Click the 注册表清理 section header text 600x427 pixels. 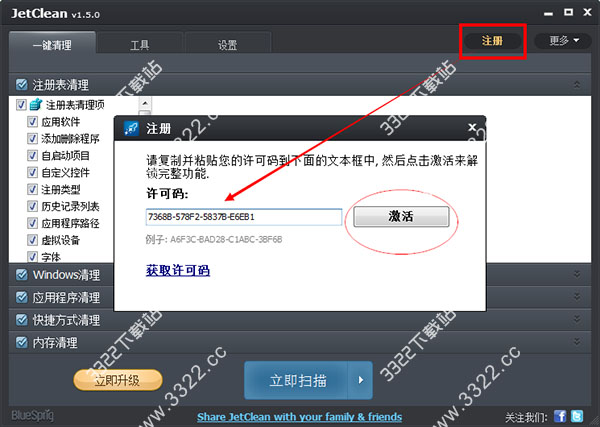click(60, 85)
